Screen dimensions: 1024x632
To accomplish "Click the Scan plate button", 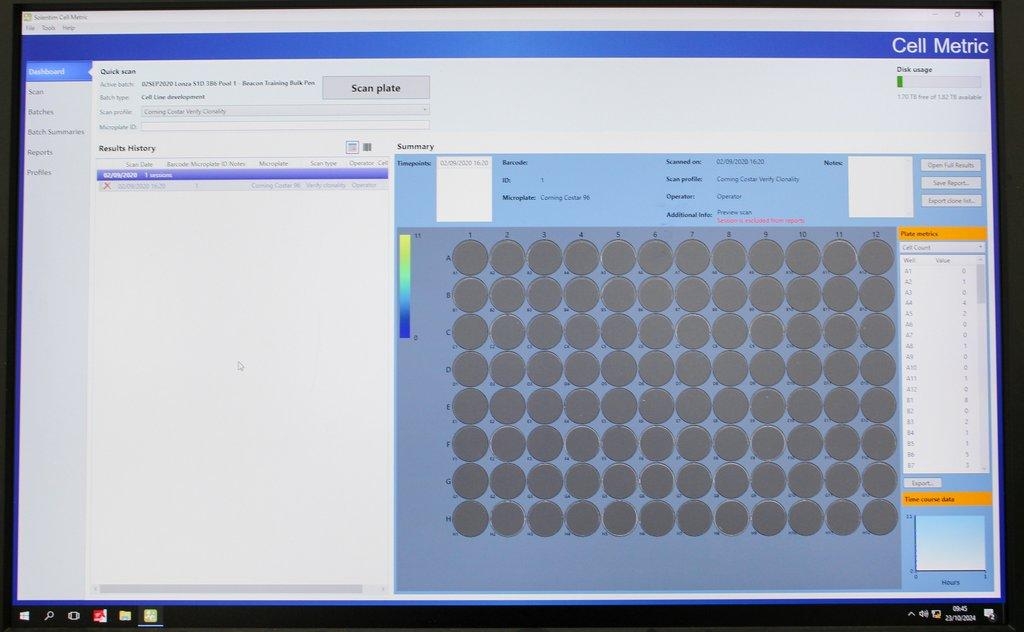I will pyautogui.click(x=375, y=87).
